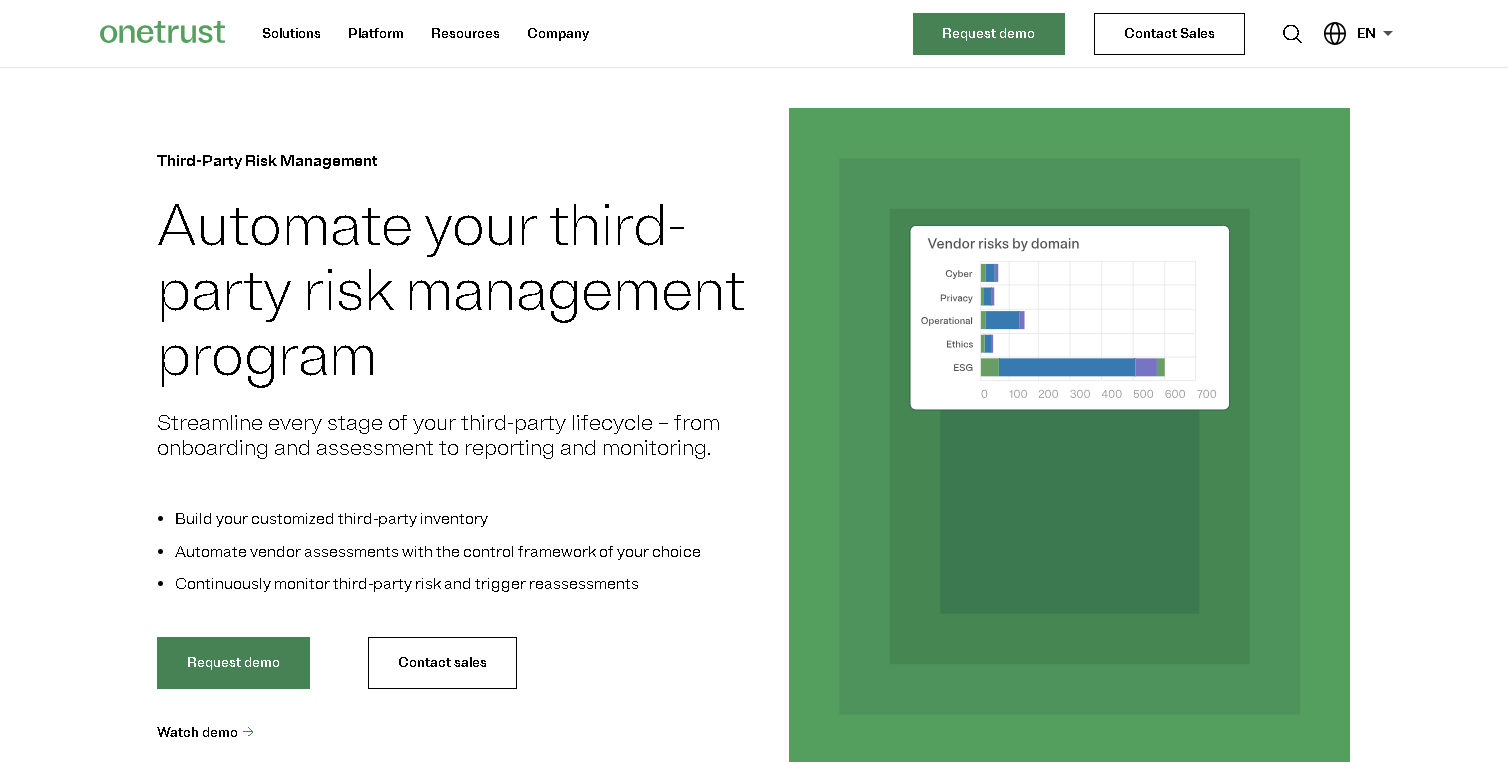Click the Cyber bar in the chart
This screenshot has width=1508, height=762.
point(990,273)
